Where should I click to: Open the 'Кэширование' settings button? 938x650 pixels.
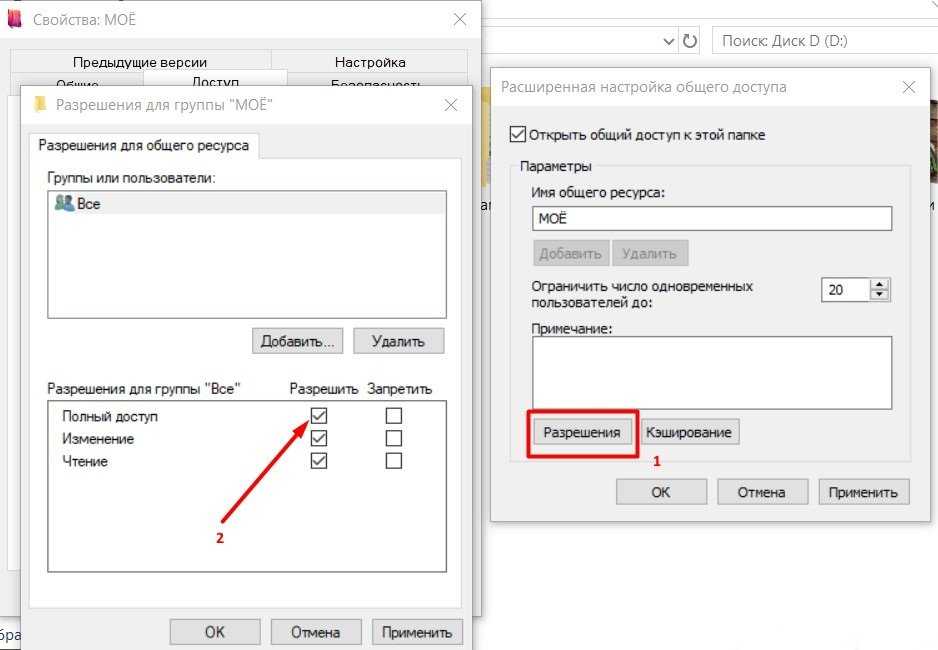pyautogui.click(x=689, y=432)
